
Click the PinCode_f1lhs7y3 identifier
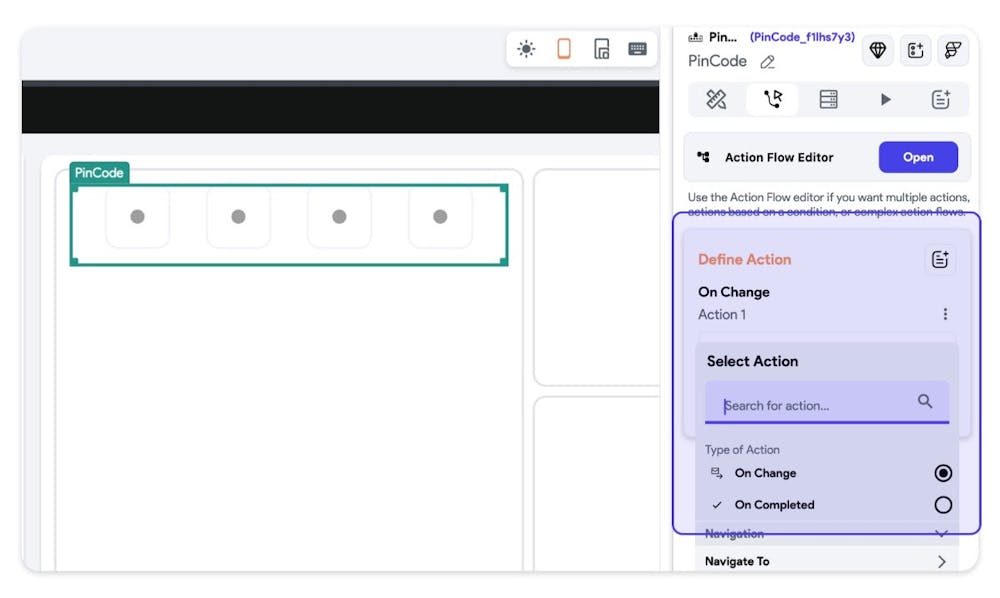pos(802,37)
